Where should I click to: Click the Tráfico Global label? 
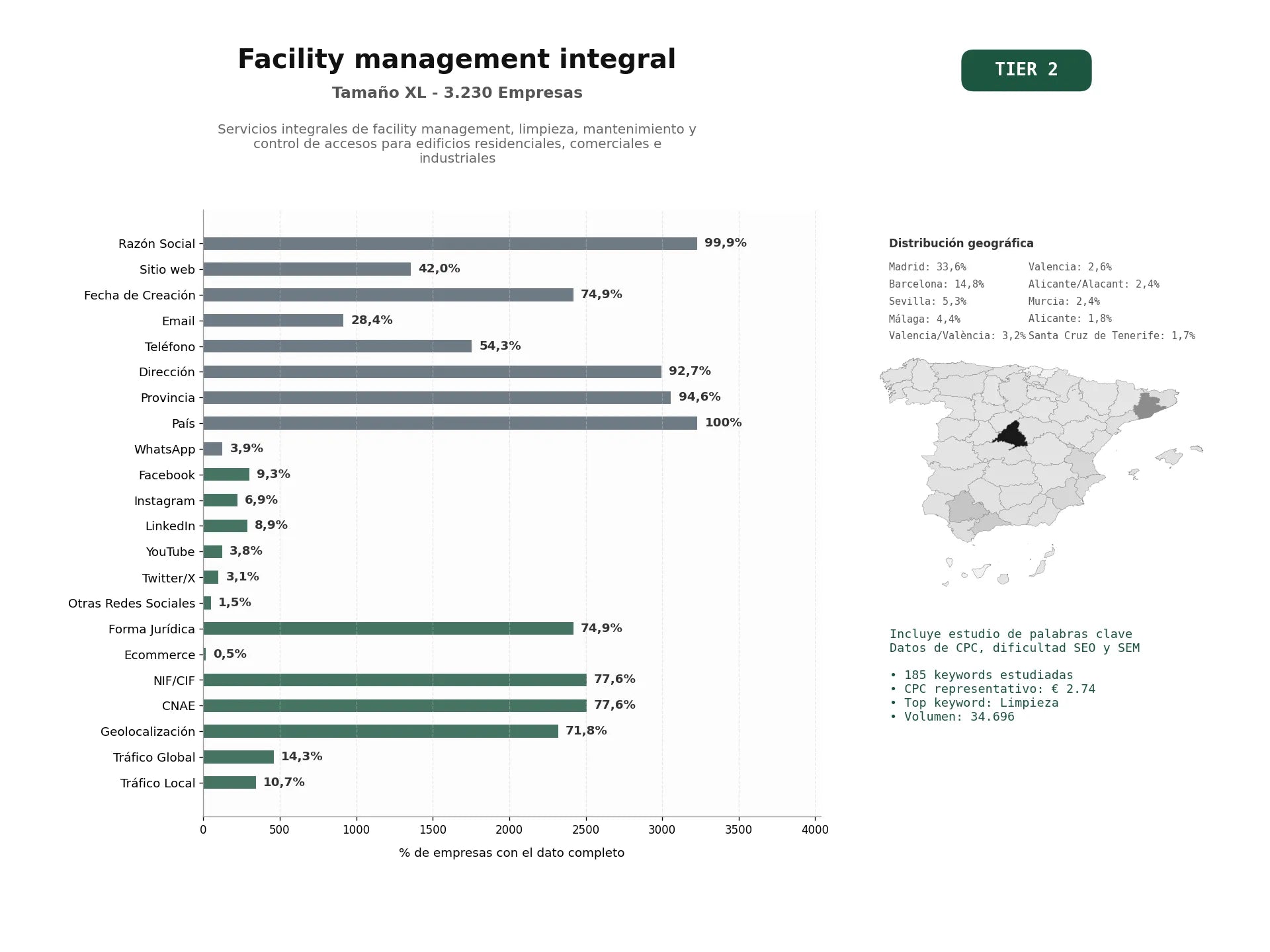154,758
